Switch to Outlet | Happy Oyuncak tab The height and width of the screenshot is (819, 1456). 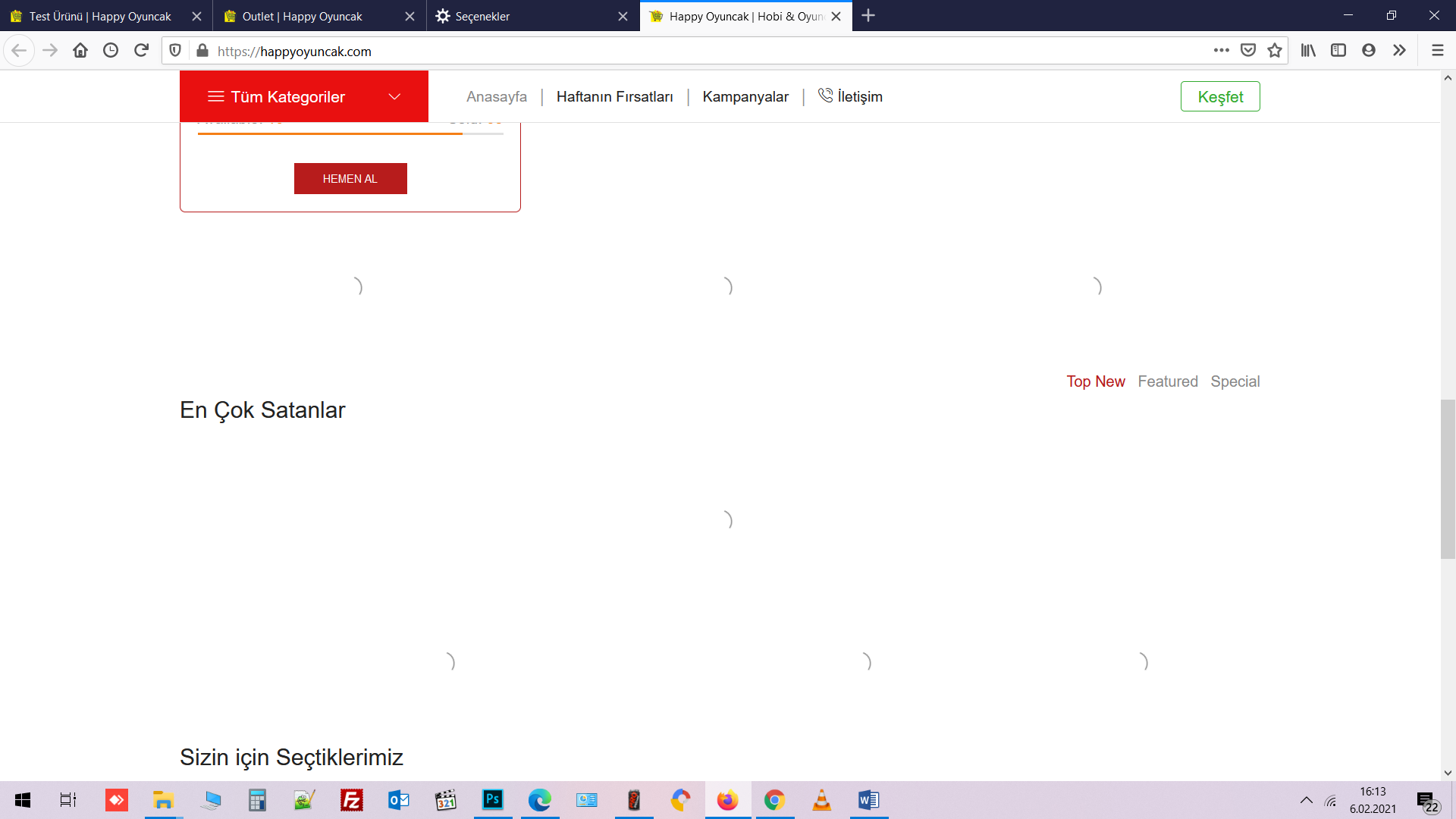(x=318, y=16)
